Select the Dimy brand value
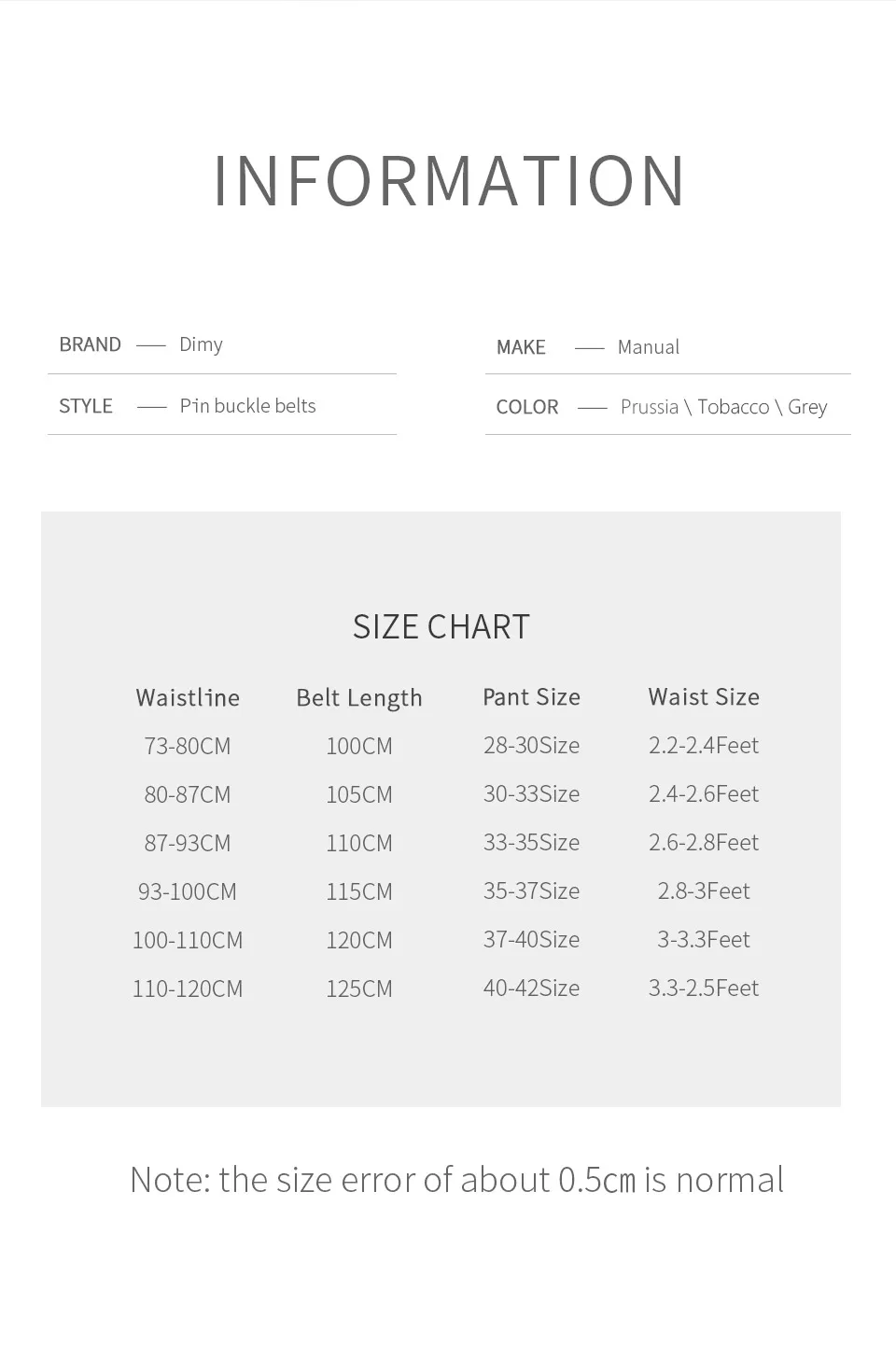896x1346 pixels. pyautogui.click(x=201, y=345)
